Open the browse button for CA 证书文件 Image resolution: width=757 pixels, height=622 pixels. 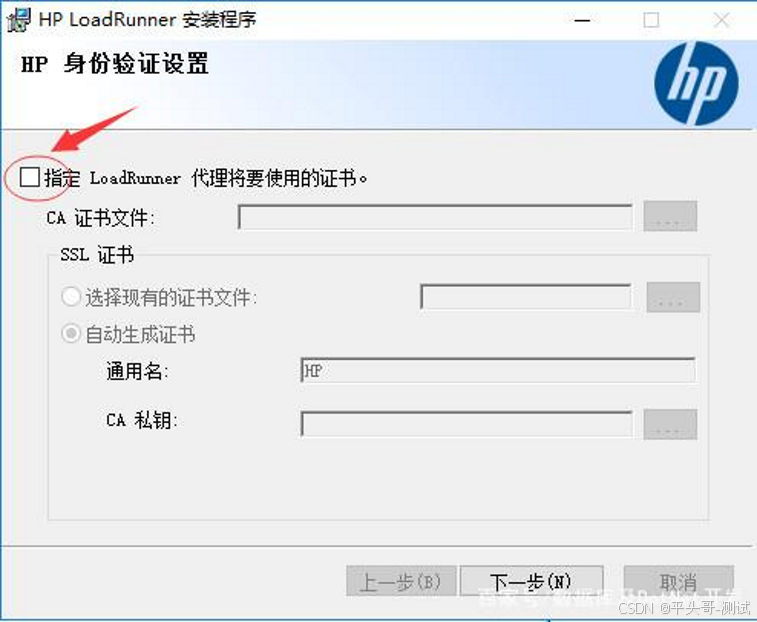[x=670, y=216]
